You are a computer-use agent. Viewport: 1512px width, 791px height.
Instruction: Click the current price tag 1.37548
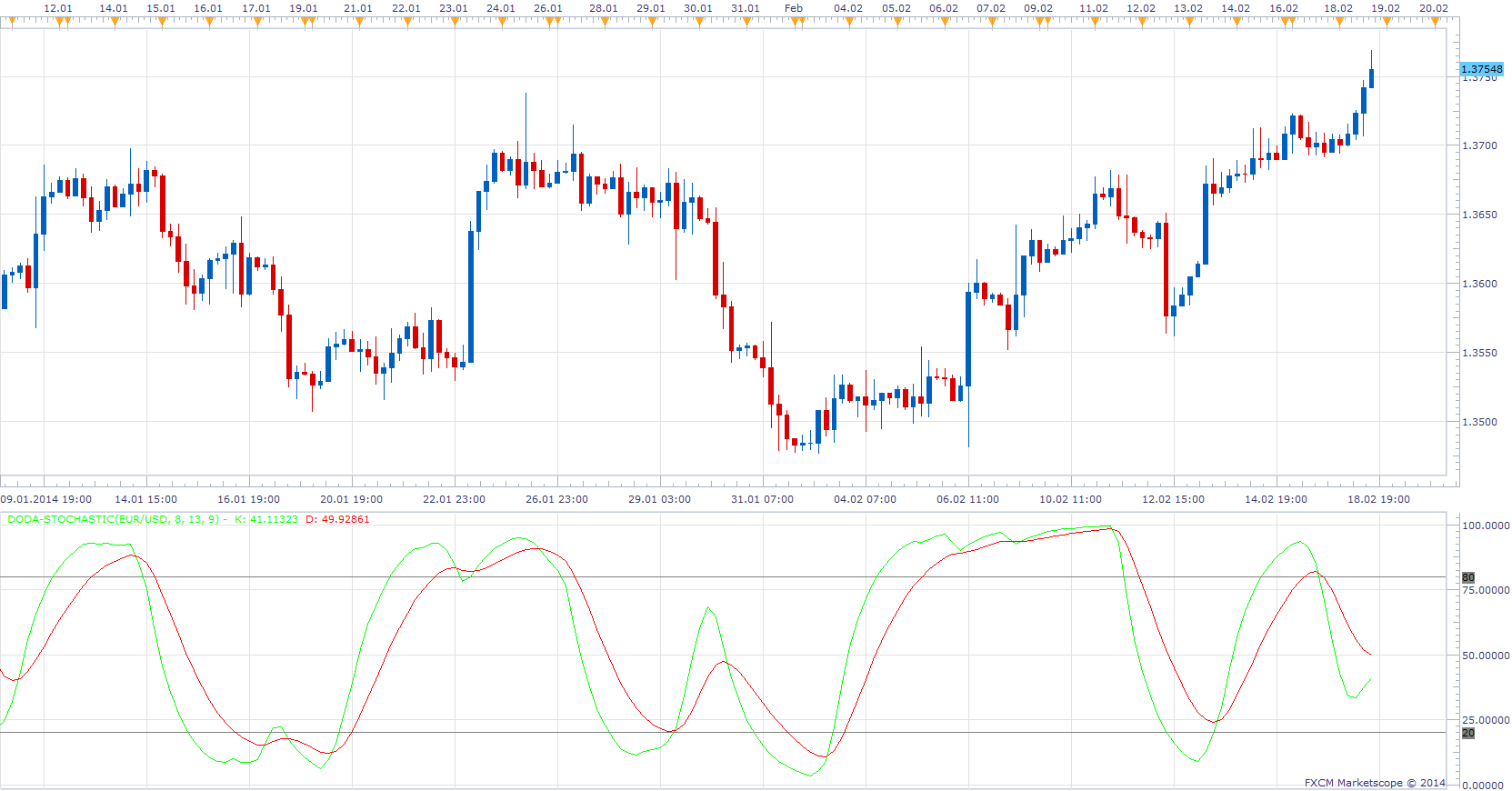pos(1482,69)
